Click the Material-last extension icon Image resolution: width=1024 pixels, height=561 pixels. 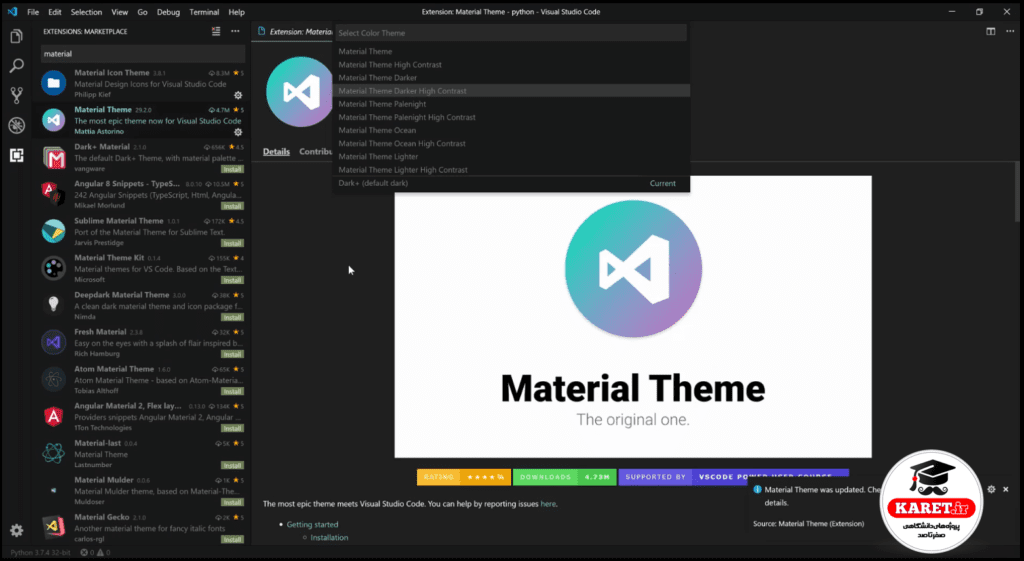[x=54, y=453]
